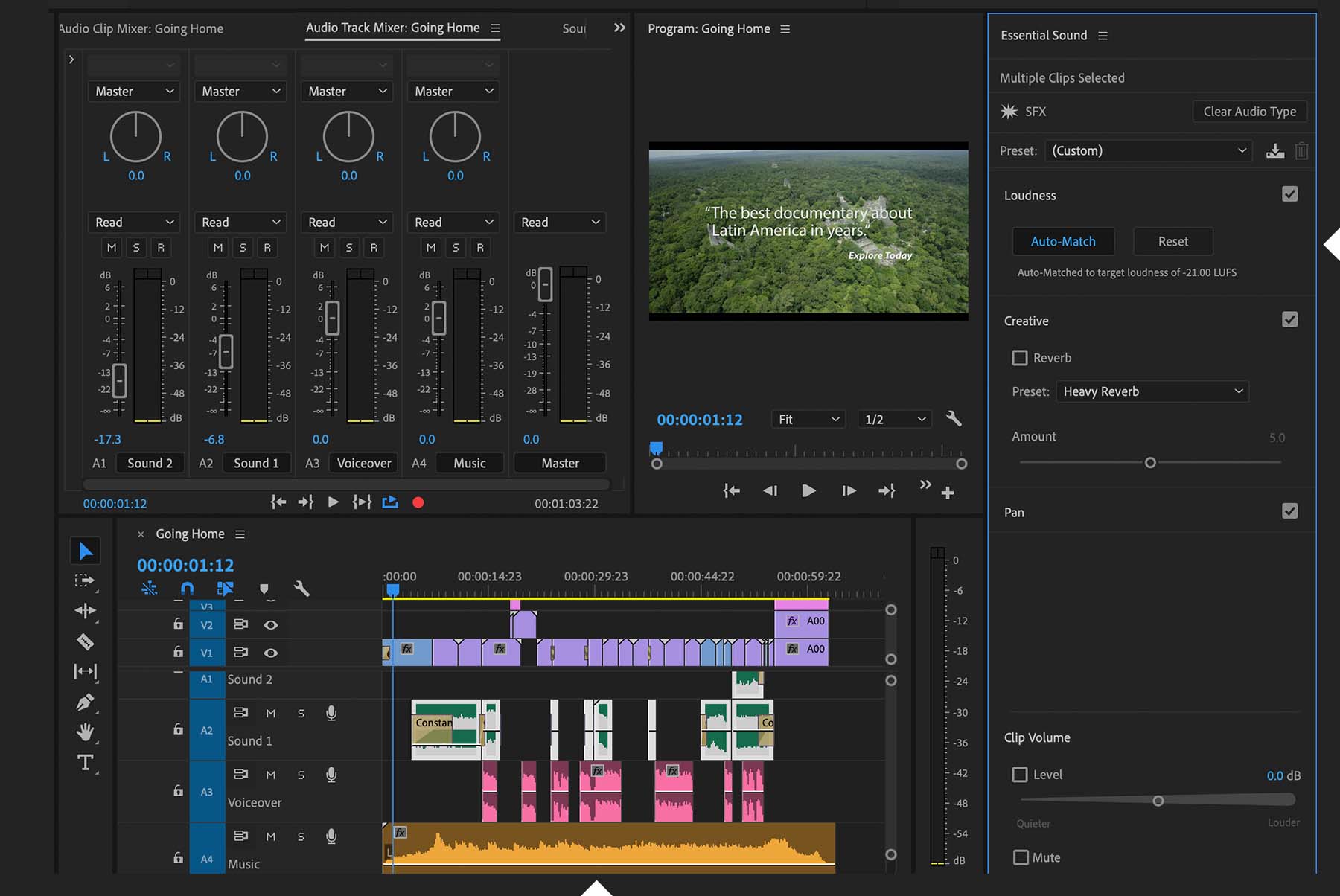The image size is (1340, 896).
Task: Check the Mute checkbox in Clip Volume
Action: [x=1021, y=857]
